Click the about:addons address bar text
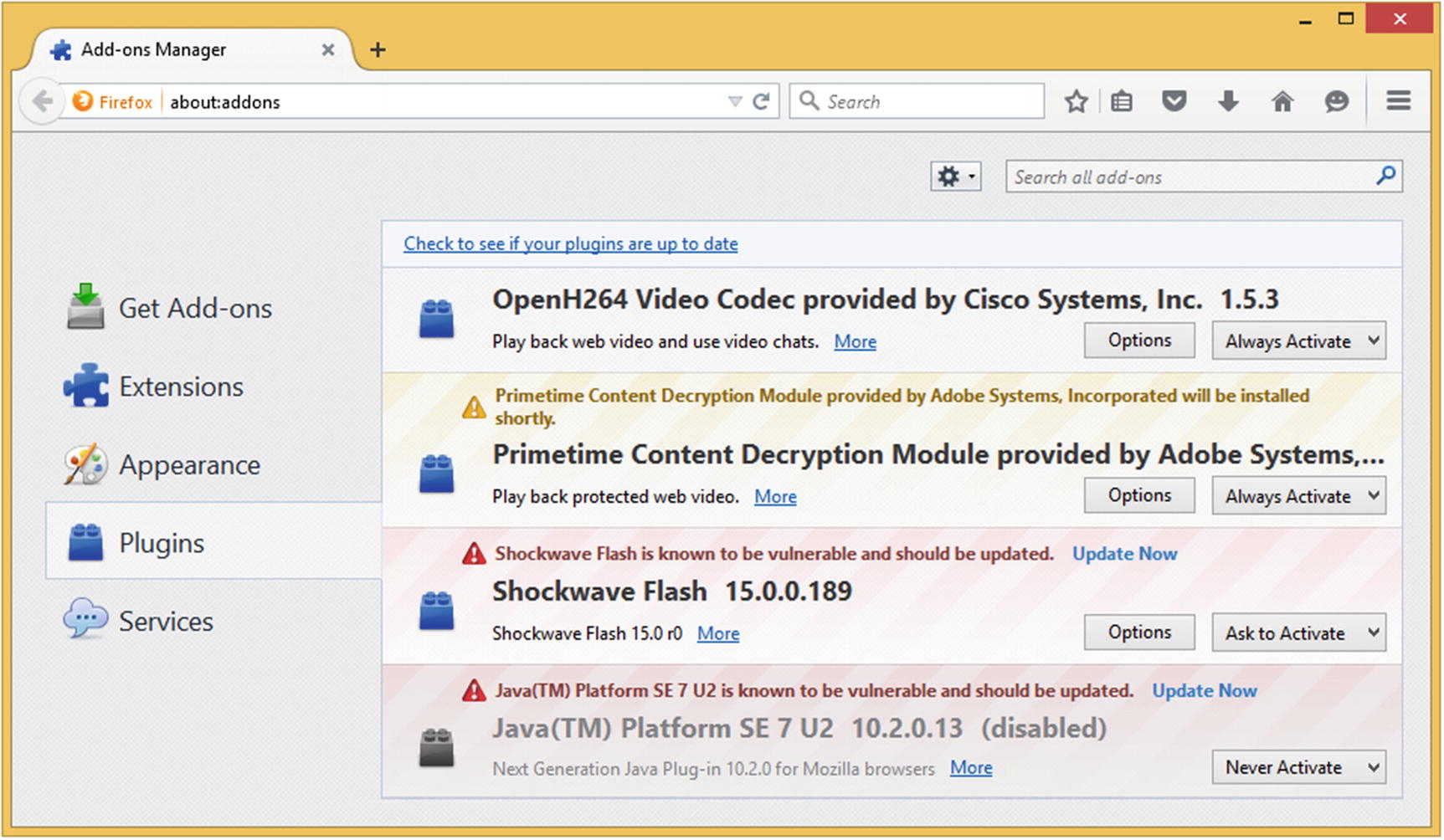Viewport: 1444px width, 840px height. (225, 102)
